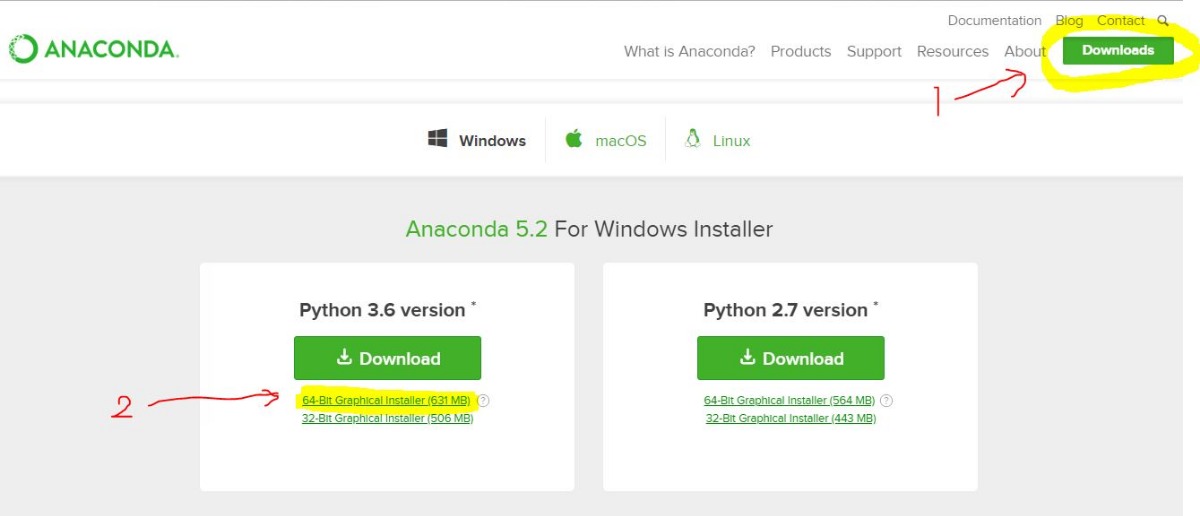Select the Windows tab

[x=476, y=140]
